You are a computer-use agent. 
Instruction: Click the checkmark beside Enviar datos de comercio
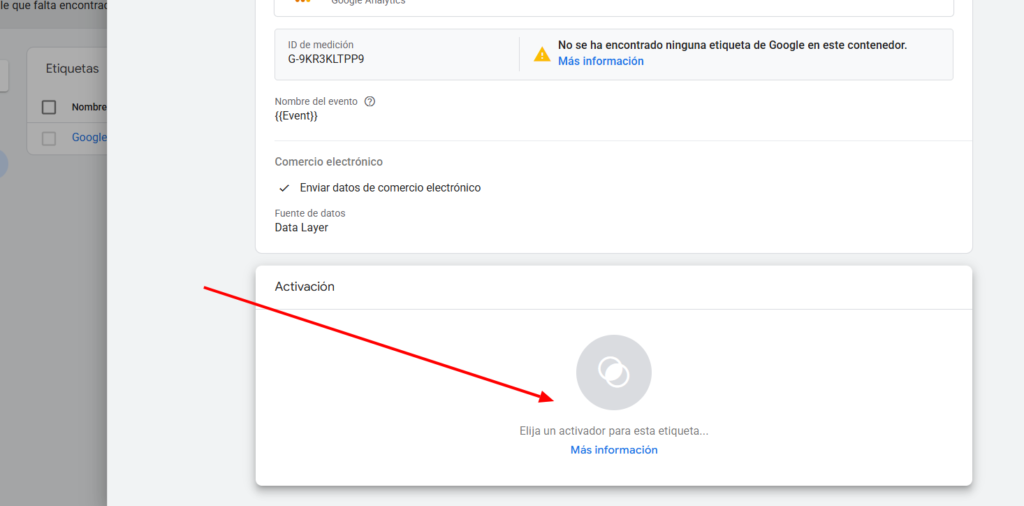[x=285, y=188]
